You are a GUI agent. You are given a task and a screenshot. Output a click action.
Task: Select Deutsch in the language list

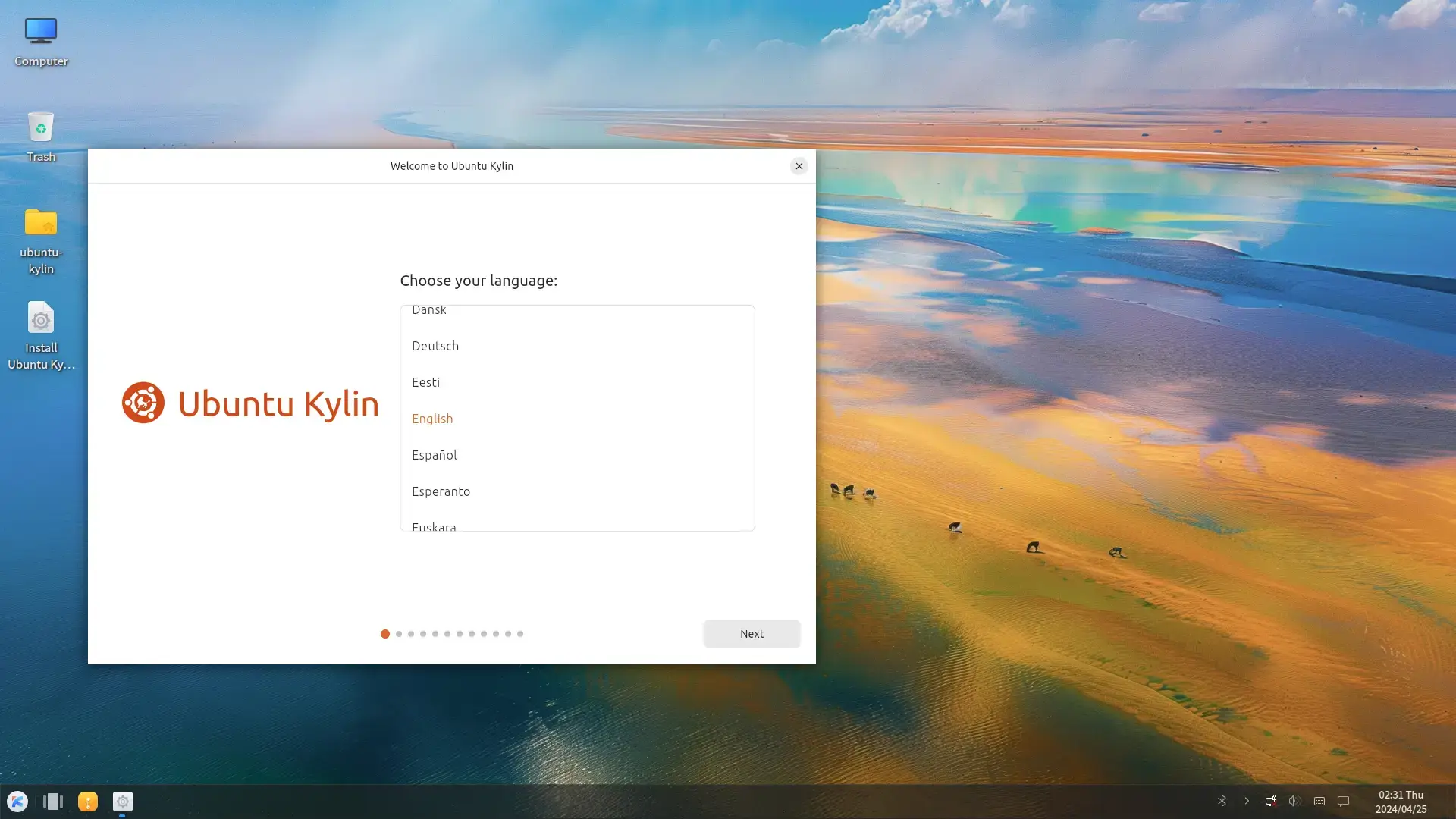click(x=577, y=346)
